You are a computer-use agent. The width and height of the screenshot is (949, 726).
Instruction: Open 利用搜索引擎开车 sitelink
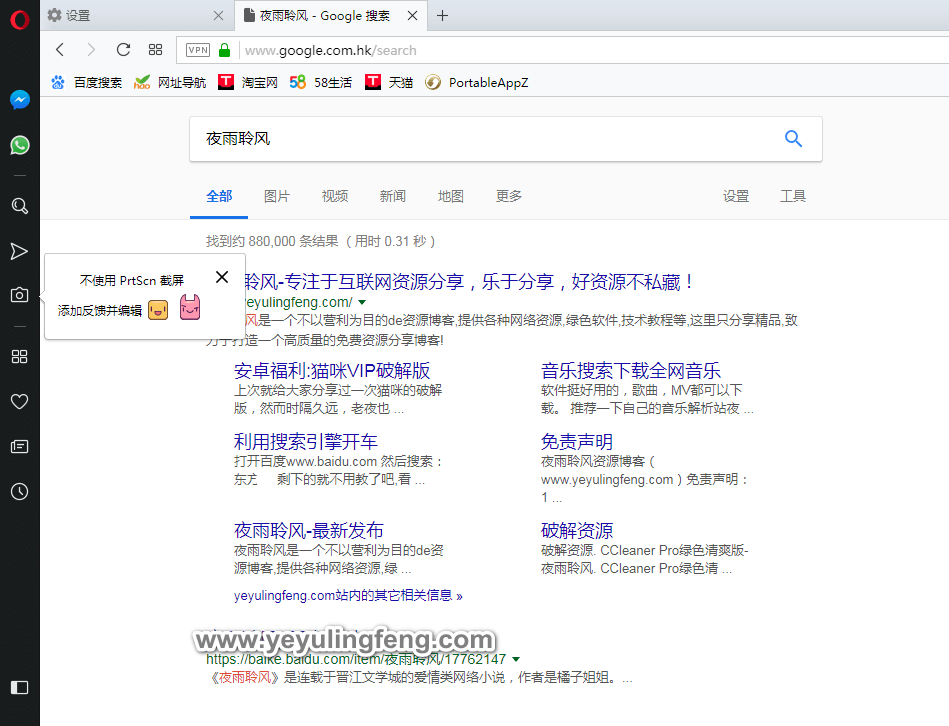pos(306,442)
